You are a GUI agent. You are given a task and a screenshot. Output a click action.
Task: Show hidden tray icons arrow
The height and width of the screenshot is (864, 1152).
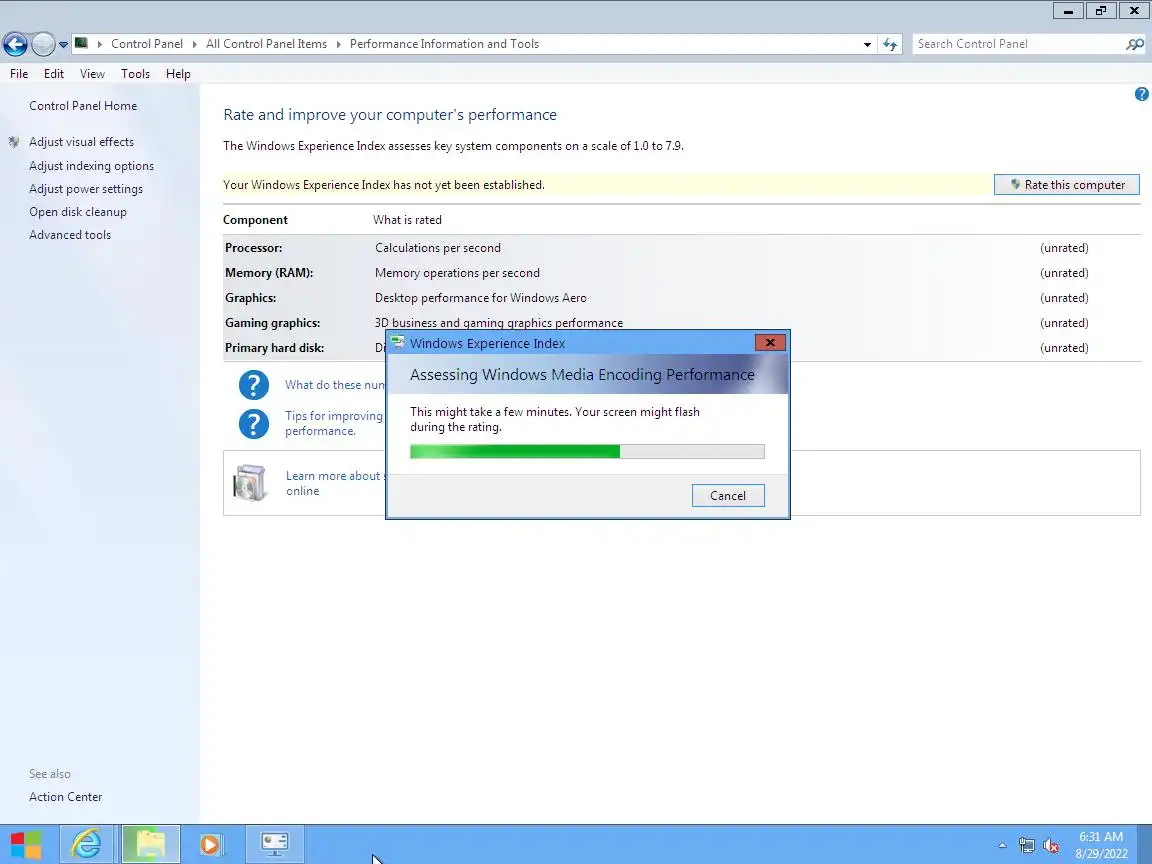(x=1002, y=846)
